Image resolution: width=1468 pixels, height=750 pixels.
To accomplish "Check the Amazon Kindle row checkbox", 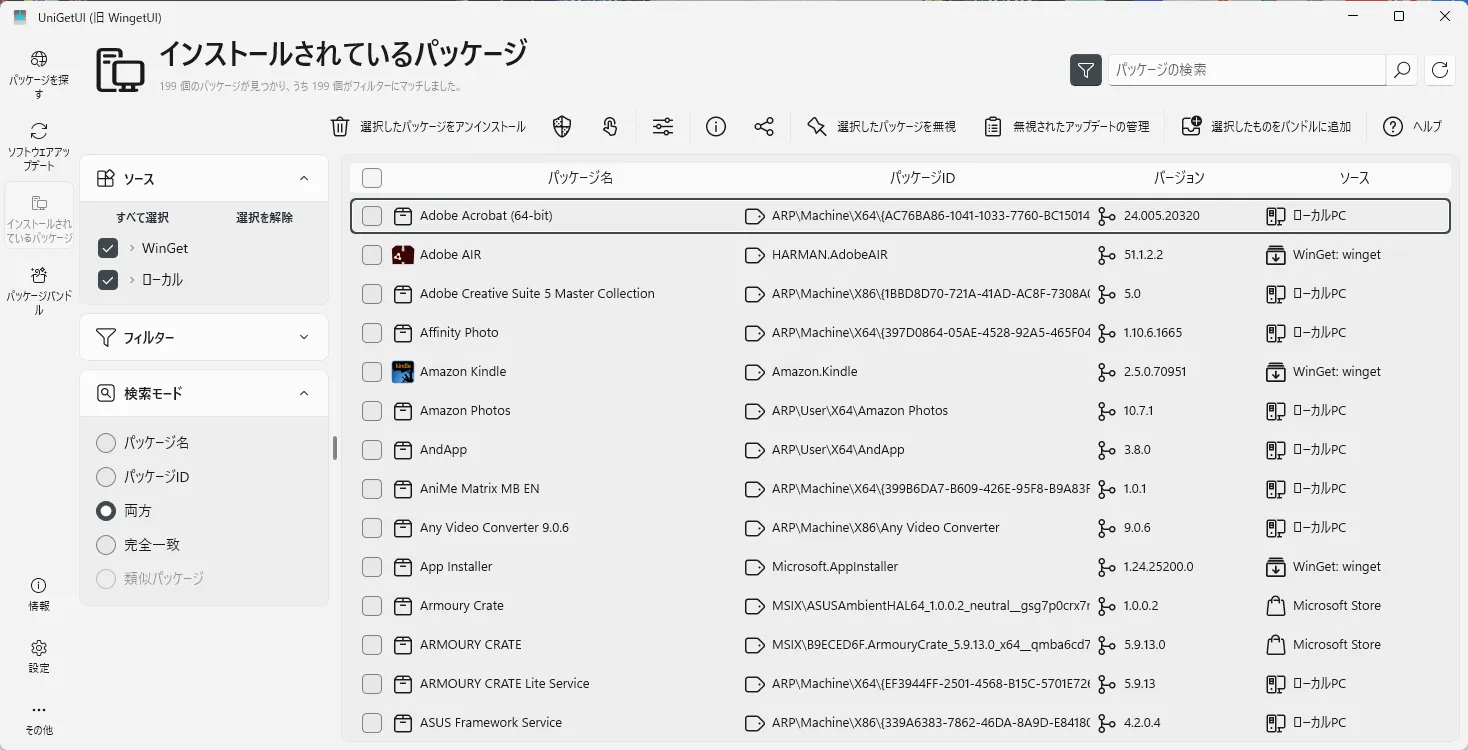I will tap(372, 372).
